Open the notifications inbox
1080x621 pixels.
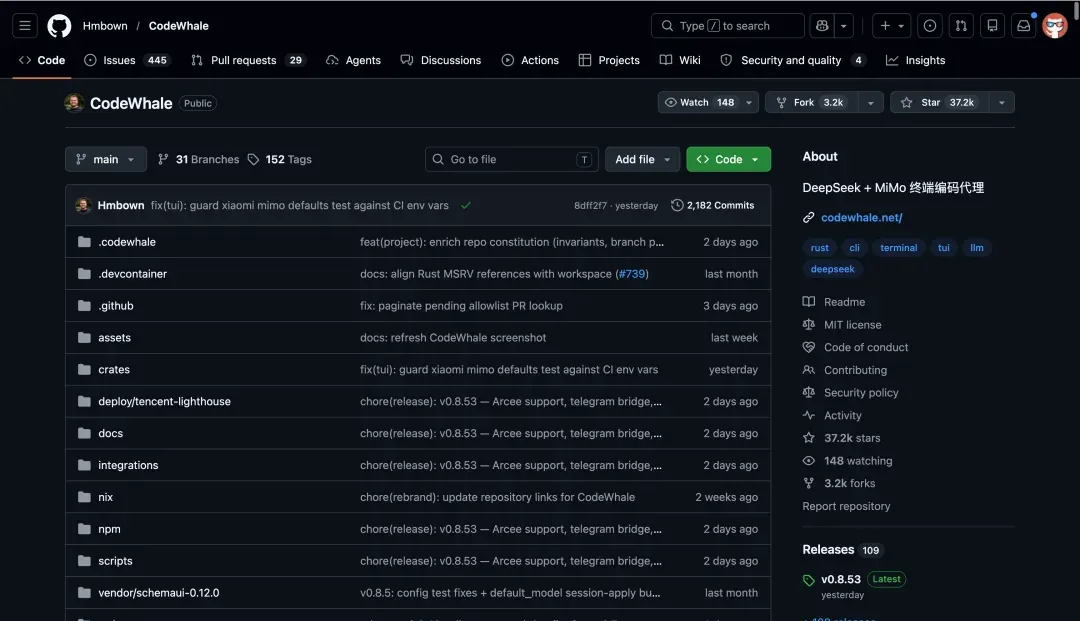1024,25
